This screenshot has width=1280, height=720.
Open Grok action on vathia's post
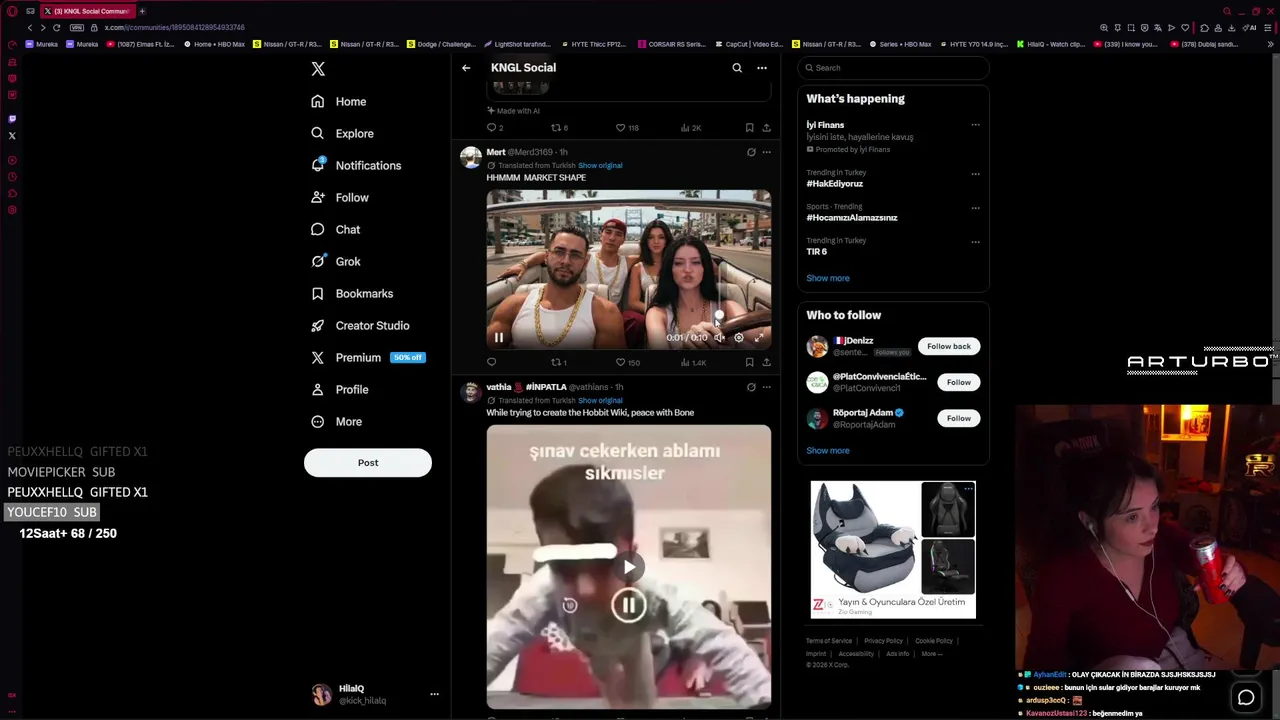pyautogui.click(x=751, y=387)
